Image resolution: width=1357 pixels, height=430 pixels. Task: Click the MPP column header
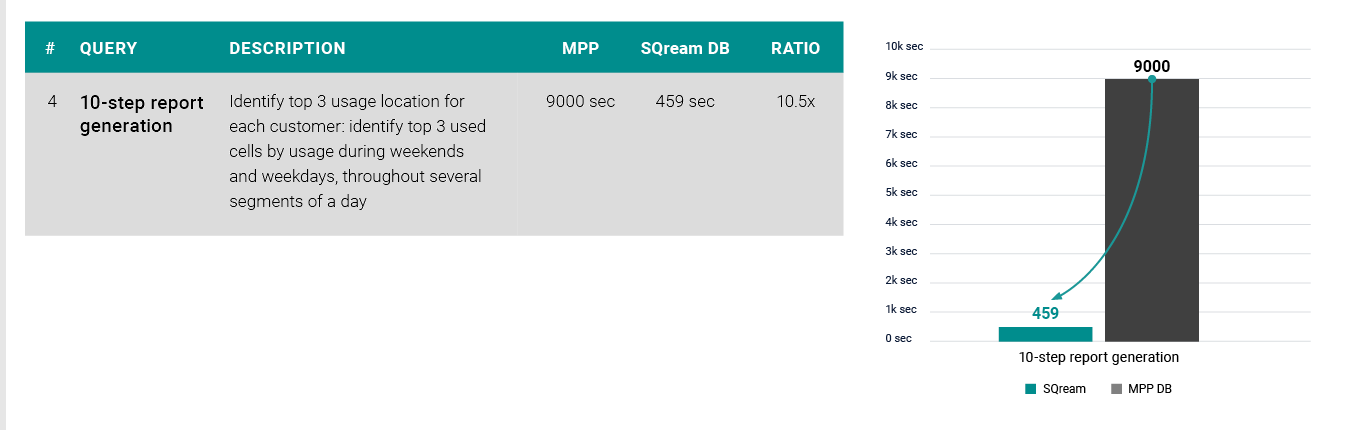(x=581, y=48)
